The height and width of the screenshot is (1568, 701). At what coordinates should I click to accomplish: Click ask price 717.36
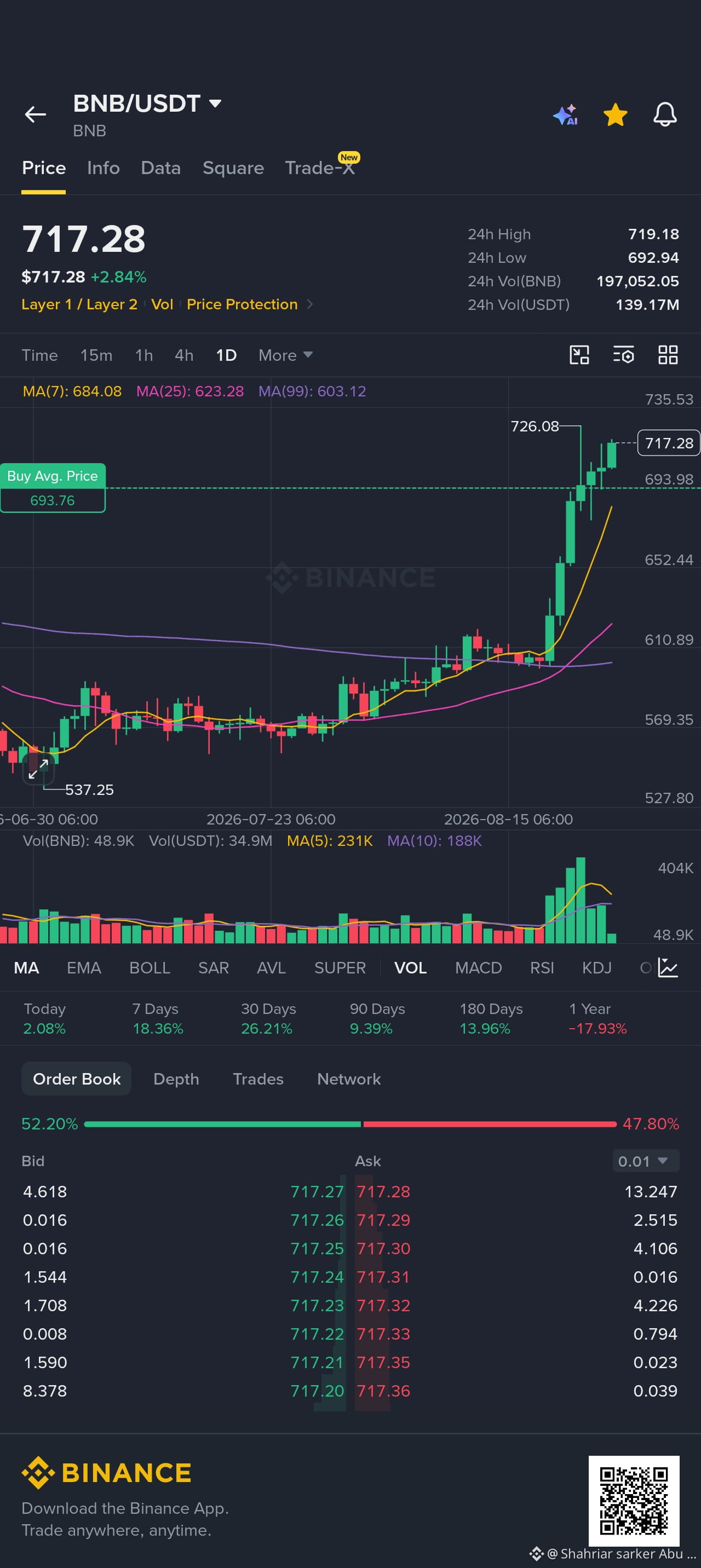coord(384,1391)
